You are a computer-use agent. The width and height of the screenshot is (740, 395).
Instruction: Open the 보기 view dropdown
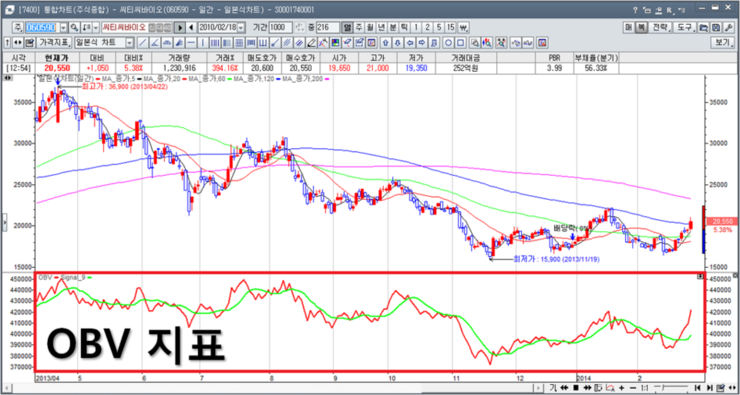click(723, 43)
